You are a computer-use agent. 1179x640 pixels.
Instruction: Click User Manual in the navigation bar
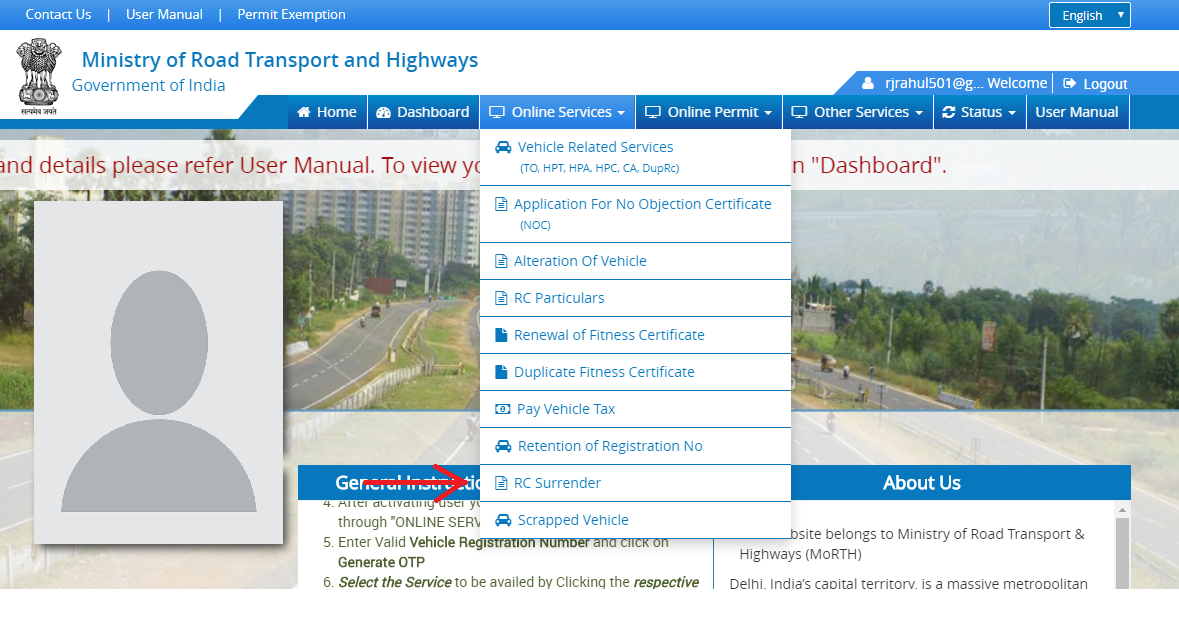(x=1077, y=112)
